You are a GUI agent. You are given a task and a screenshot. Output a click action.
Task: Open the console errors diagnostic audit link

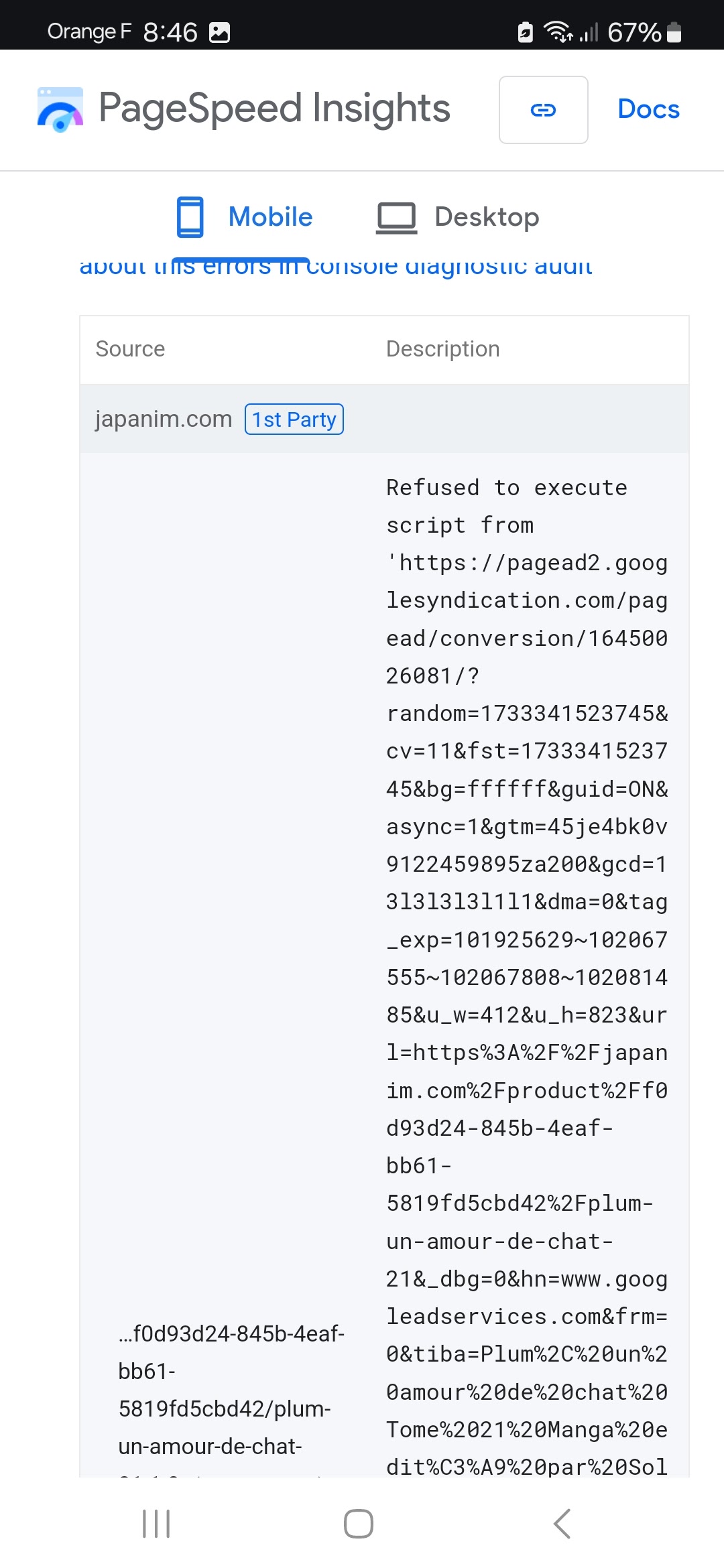click(x=335, y=268)
